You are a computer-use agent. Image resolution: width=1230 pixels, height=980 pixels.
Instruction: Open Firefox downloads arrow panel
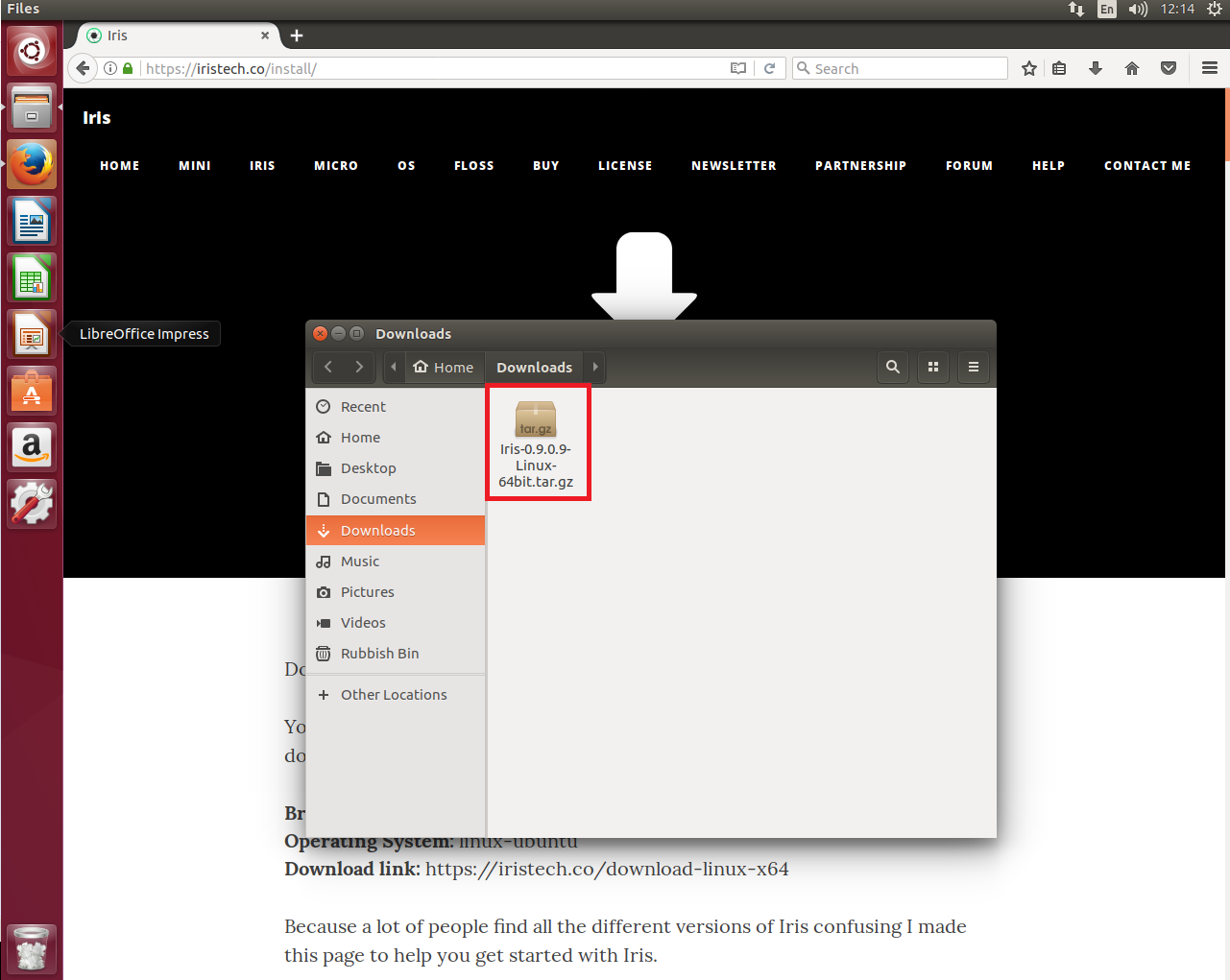[1096, 68]
